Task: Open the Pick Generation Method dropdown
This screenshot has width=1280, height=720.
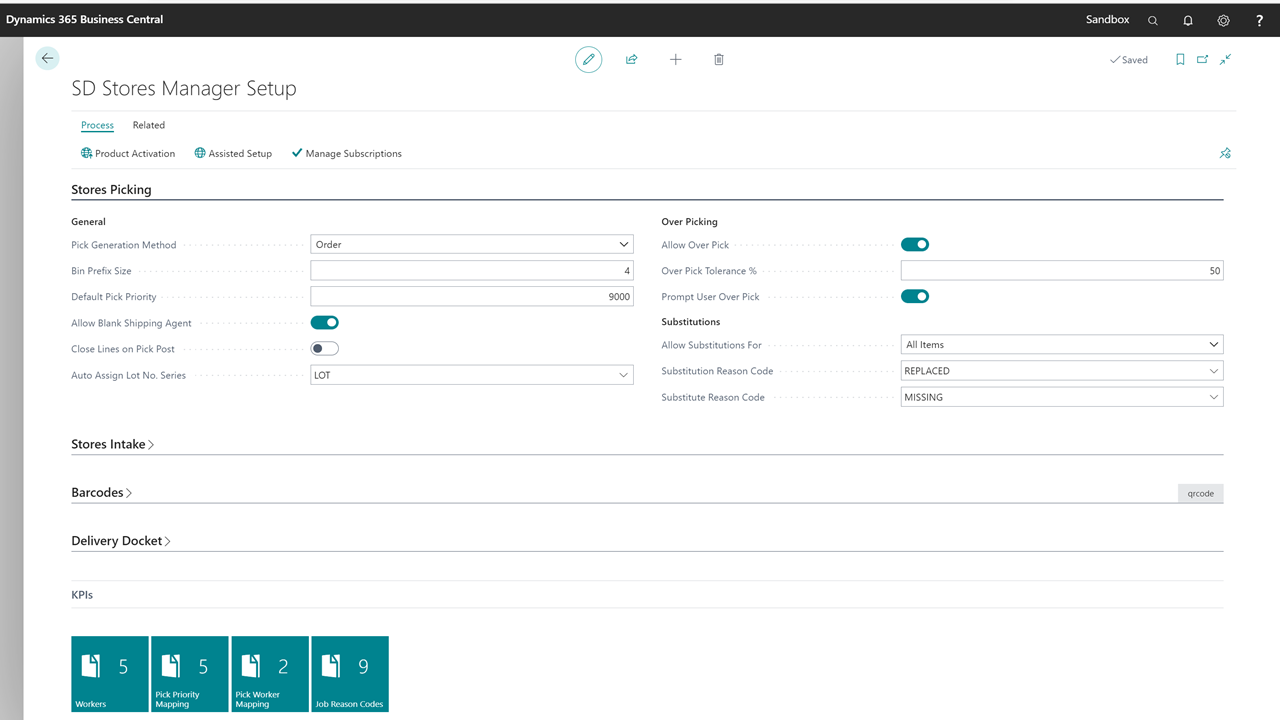Action: (472, 245)
